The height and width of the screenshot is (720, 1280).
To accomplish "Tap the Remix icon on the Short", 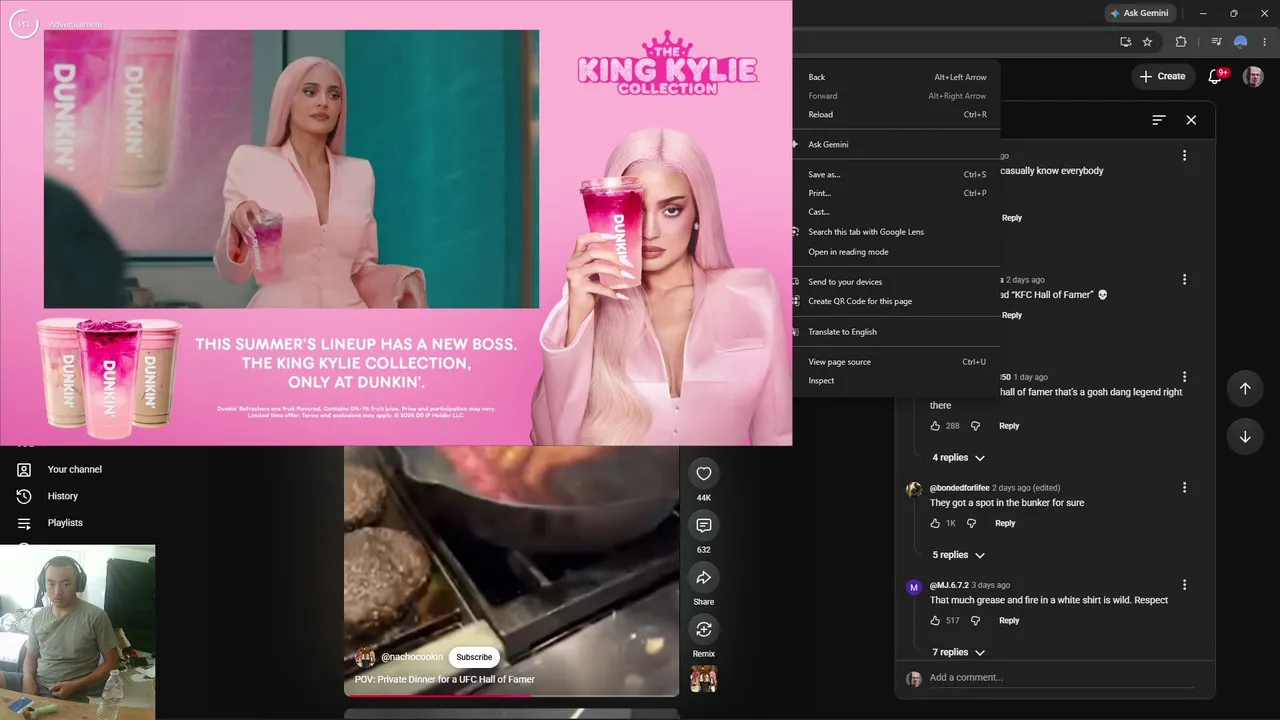I will tap(703, 630).
